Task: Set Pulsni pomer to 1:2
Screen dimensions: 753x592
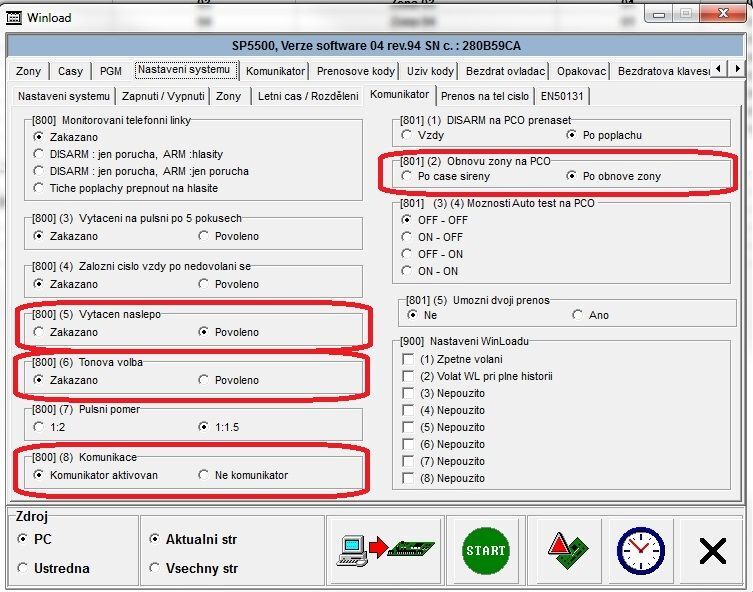Action: [x=39, y=427]
